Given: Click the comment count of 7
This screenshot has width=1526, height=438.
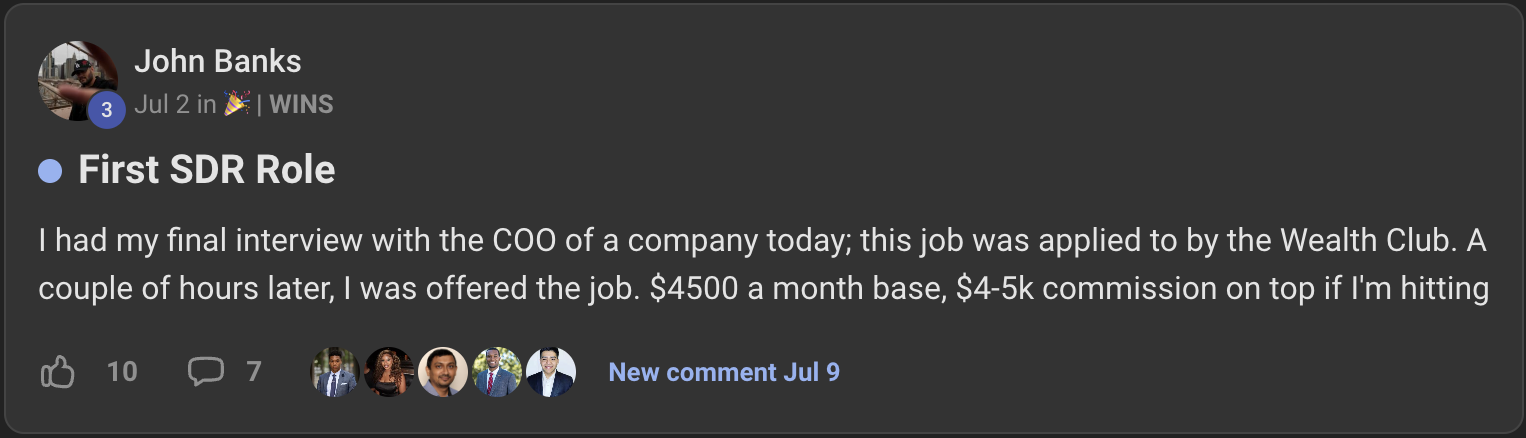Looking at the screenshot, I should (254, 373).
